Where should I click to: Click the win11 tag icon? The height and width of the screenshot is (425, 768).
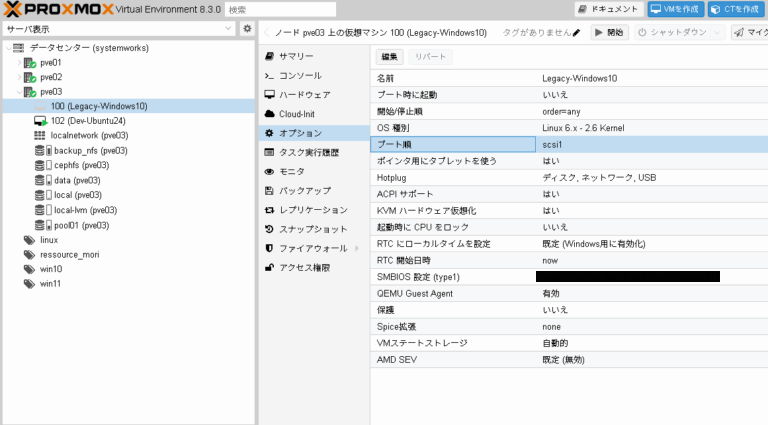(x=29, y=283)
